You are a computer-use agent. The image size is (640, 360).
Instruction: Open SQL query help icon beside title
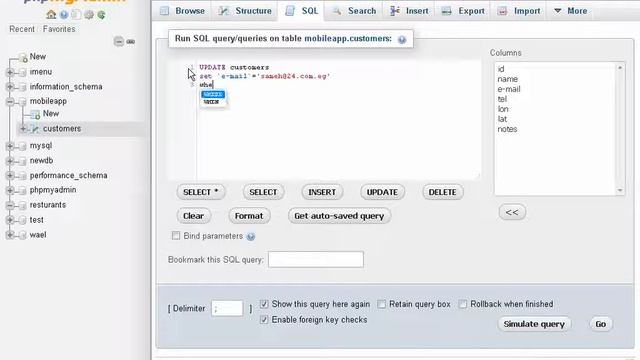click(x=402, y=40)
